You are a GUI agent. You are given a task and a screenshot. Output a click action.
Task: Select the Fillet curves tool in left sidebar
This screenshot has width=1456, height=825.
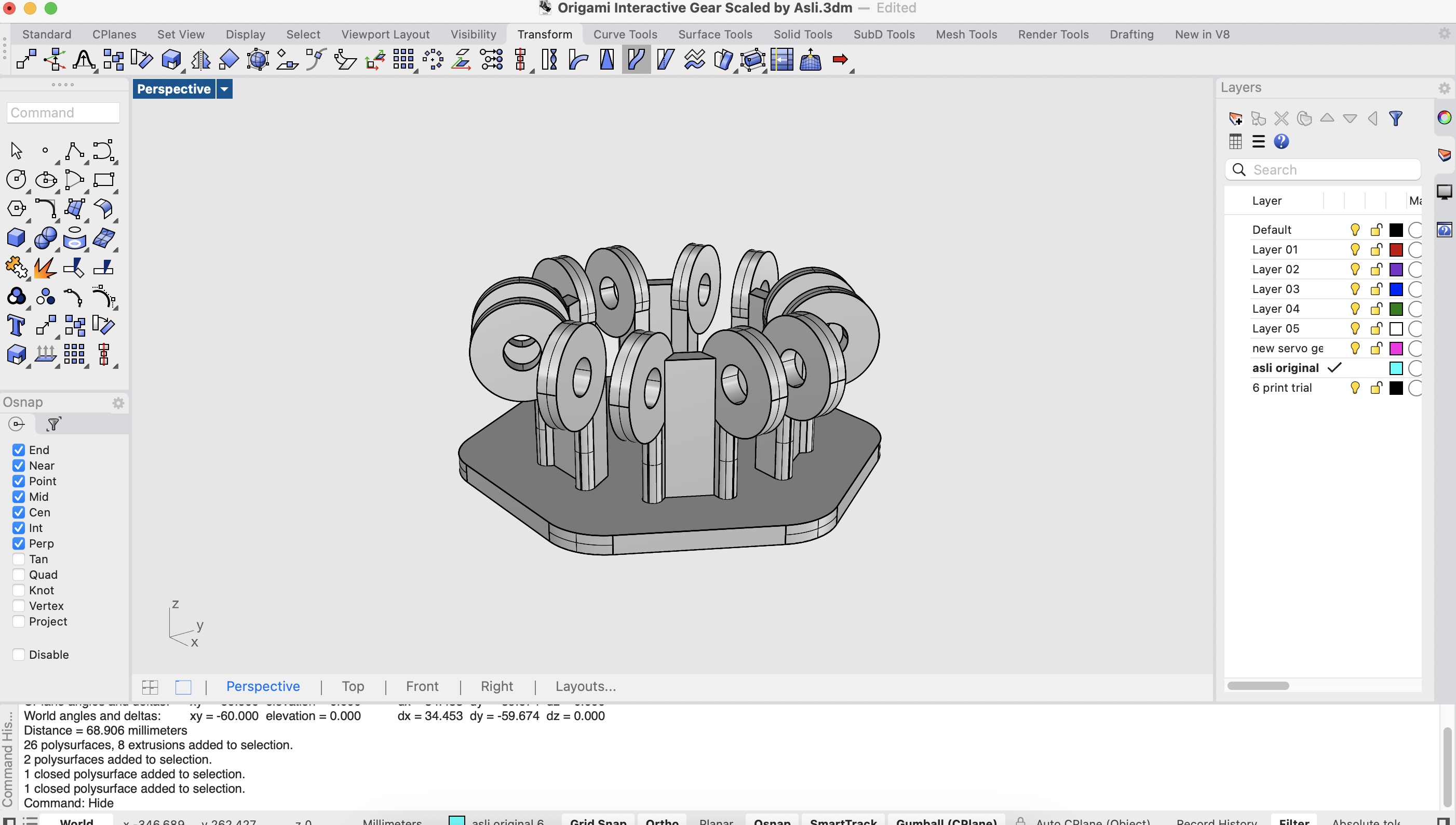pyautogui.click(x=45, y=208)
